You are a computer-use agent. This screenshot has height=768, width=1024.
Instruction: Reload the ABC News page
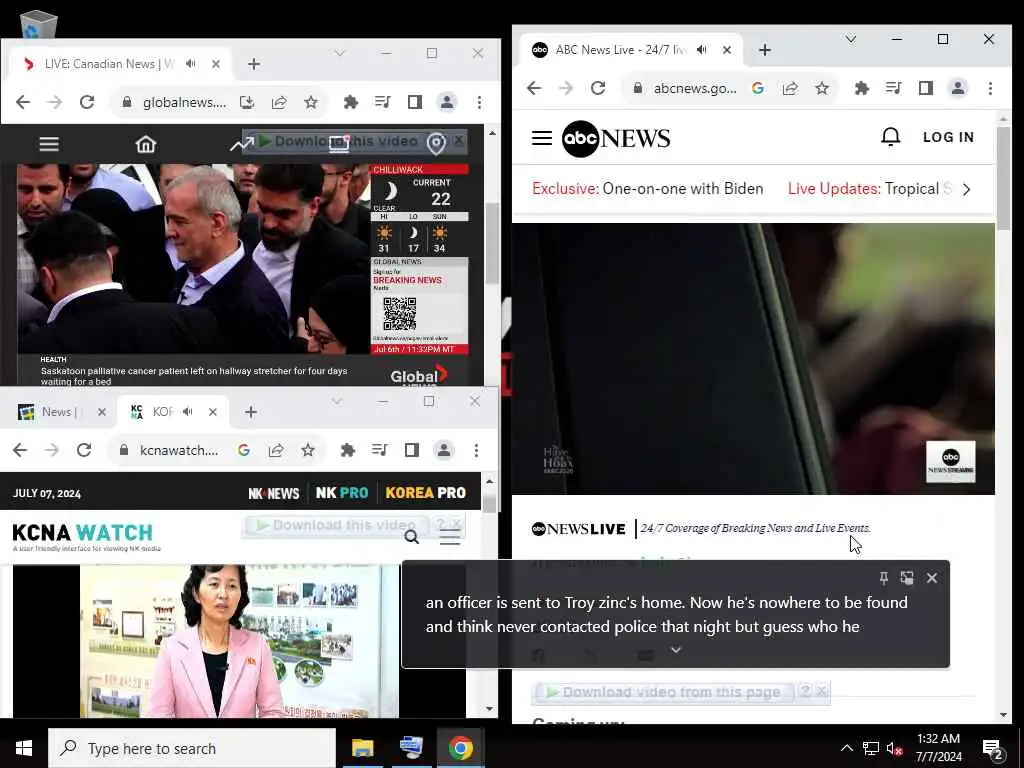(x=598, y=88)
